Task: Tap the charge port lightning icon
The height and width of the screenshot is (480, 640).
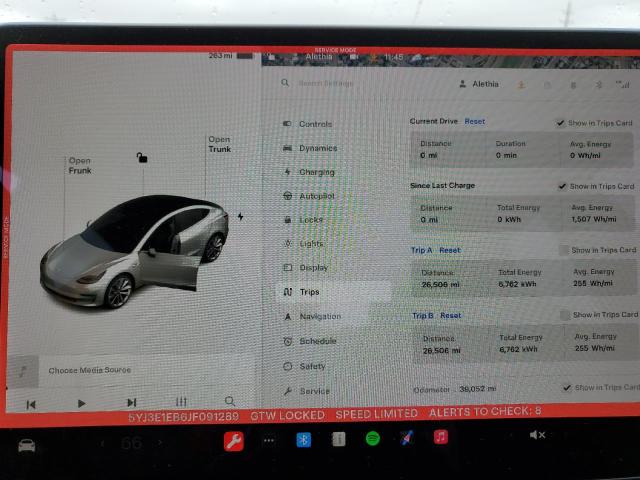Action: tap(241, 217)
